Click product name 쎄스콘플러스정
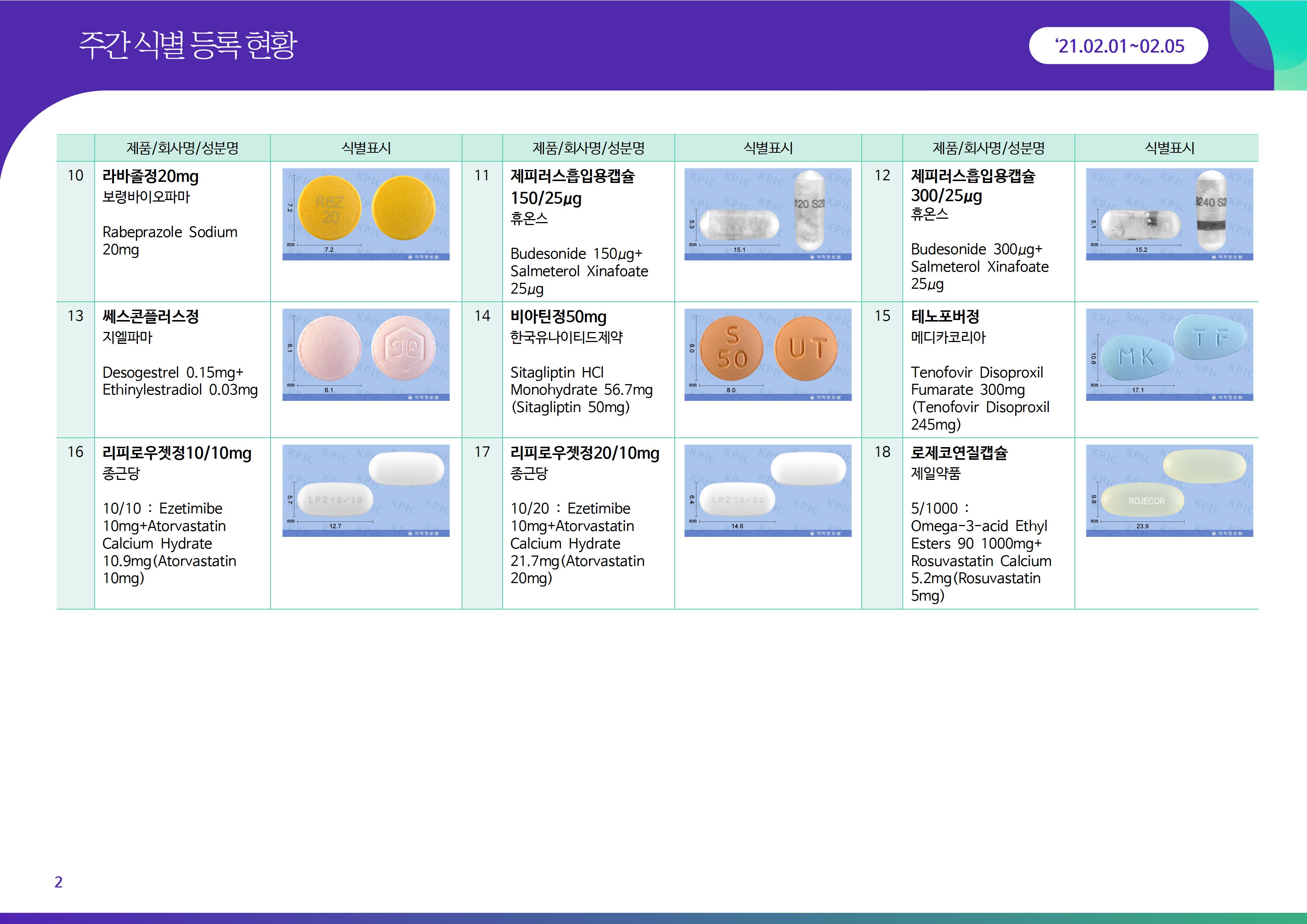1307x924 pixels. tap(150, 317)
